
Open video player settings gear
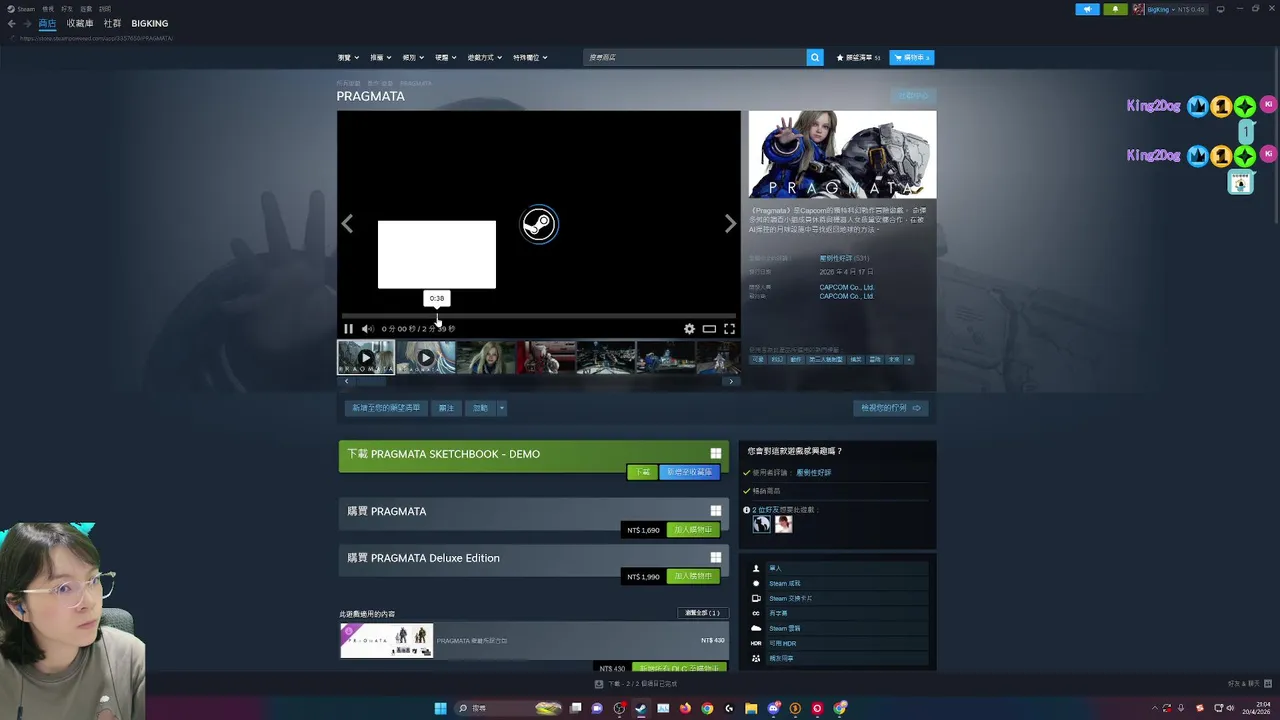click(x=689, y=329)
